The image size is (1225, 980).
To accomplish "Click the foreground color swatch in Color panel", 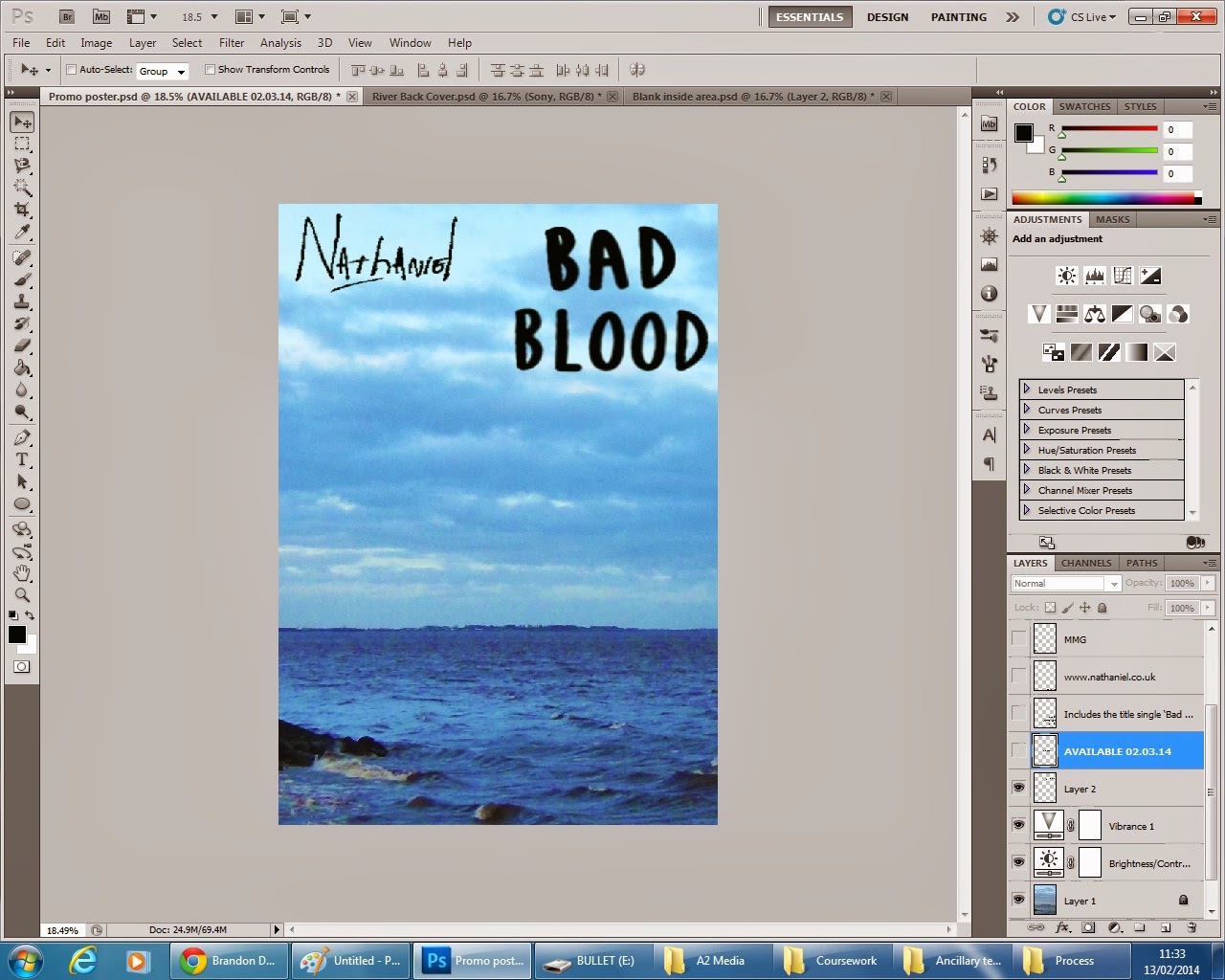I will pyautogui.click(x=1024, y=133).
